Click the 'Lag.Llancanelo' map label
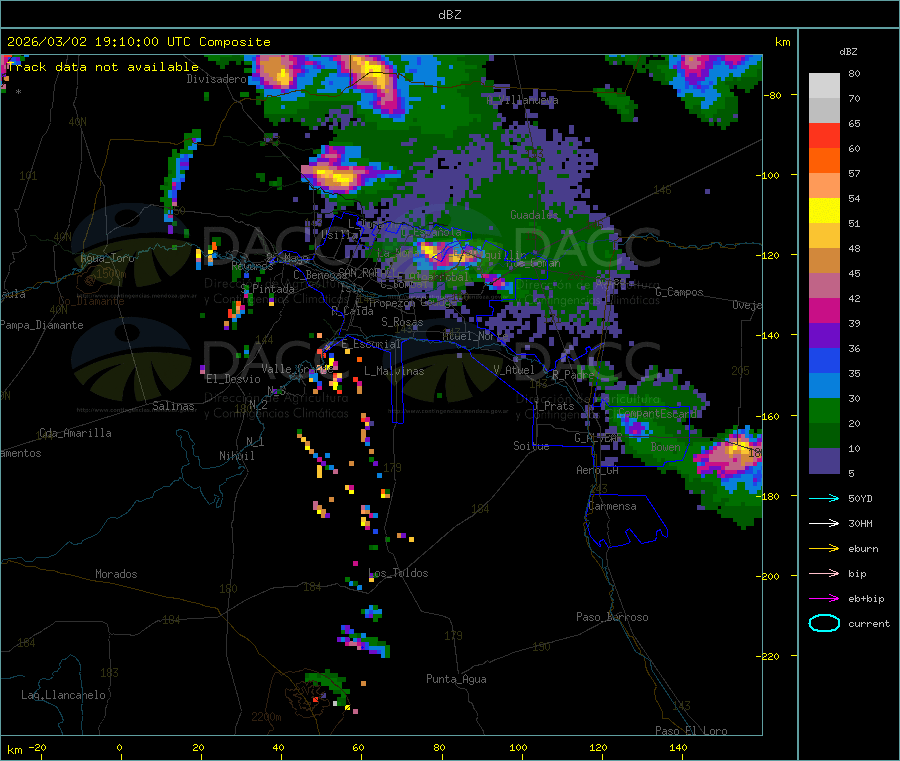This screenshot has width=900, height=761. (63, 695)
